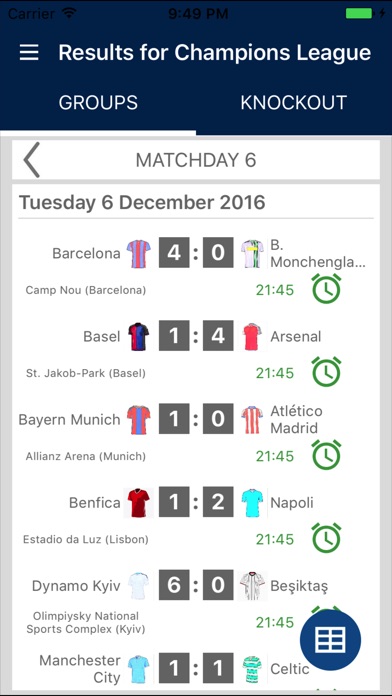Open the Barcelona team name link
Image resolution: width=392 pixels, height=696 pixels.
point(86,253)
